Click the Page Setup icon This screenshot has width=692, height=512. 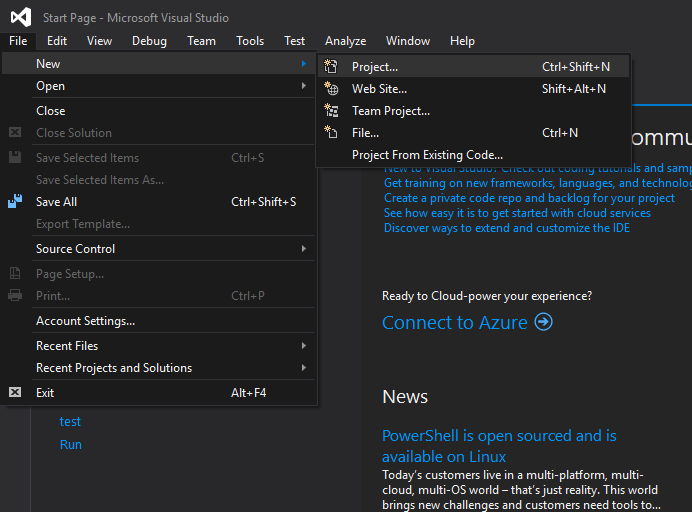(15, 273)
